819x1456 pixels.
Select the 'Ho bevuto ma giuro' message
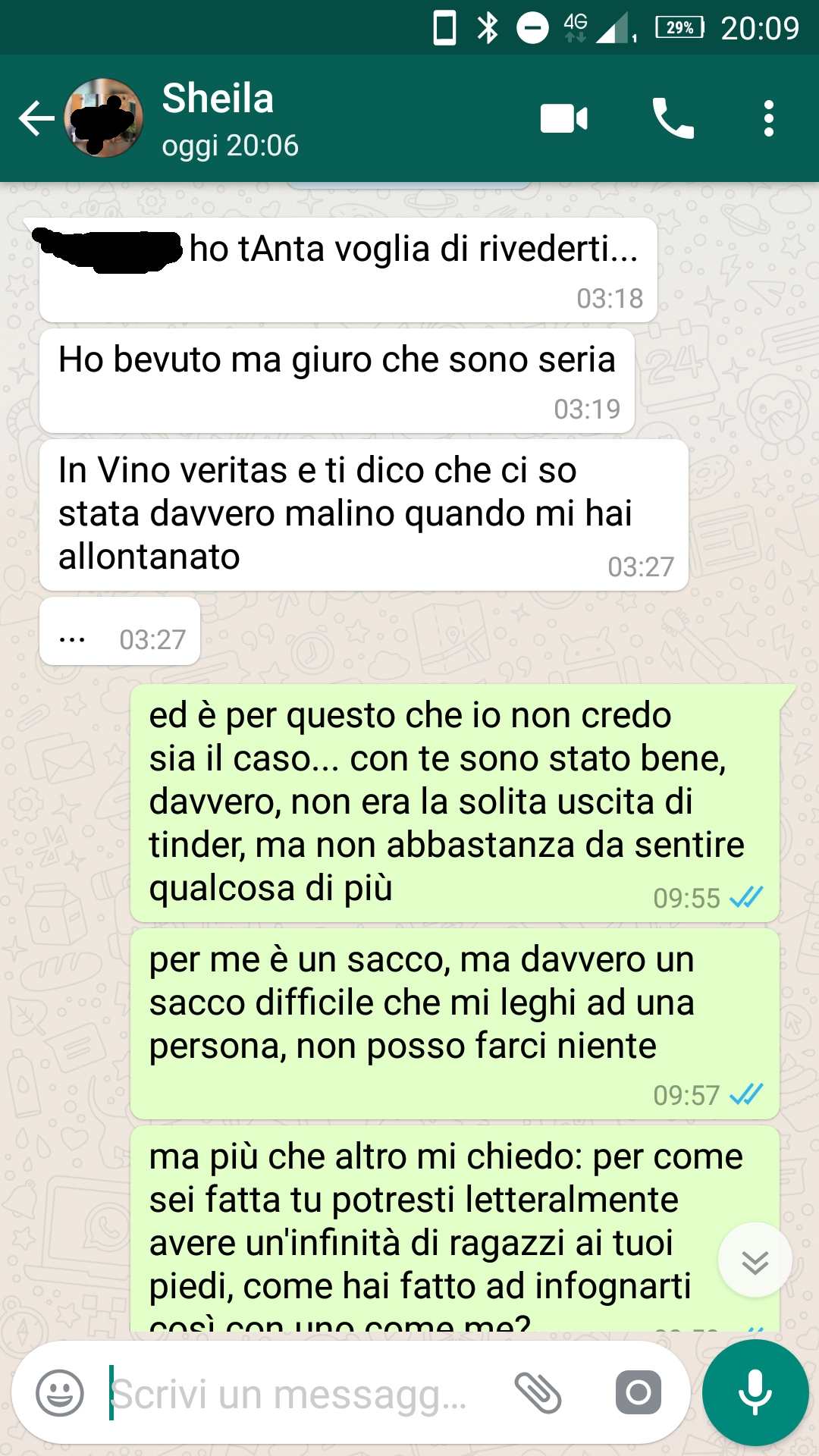pyautogui.click(x=337, y=381)
